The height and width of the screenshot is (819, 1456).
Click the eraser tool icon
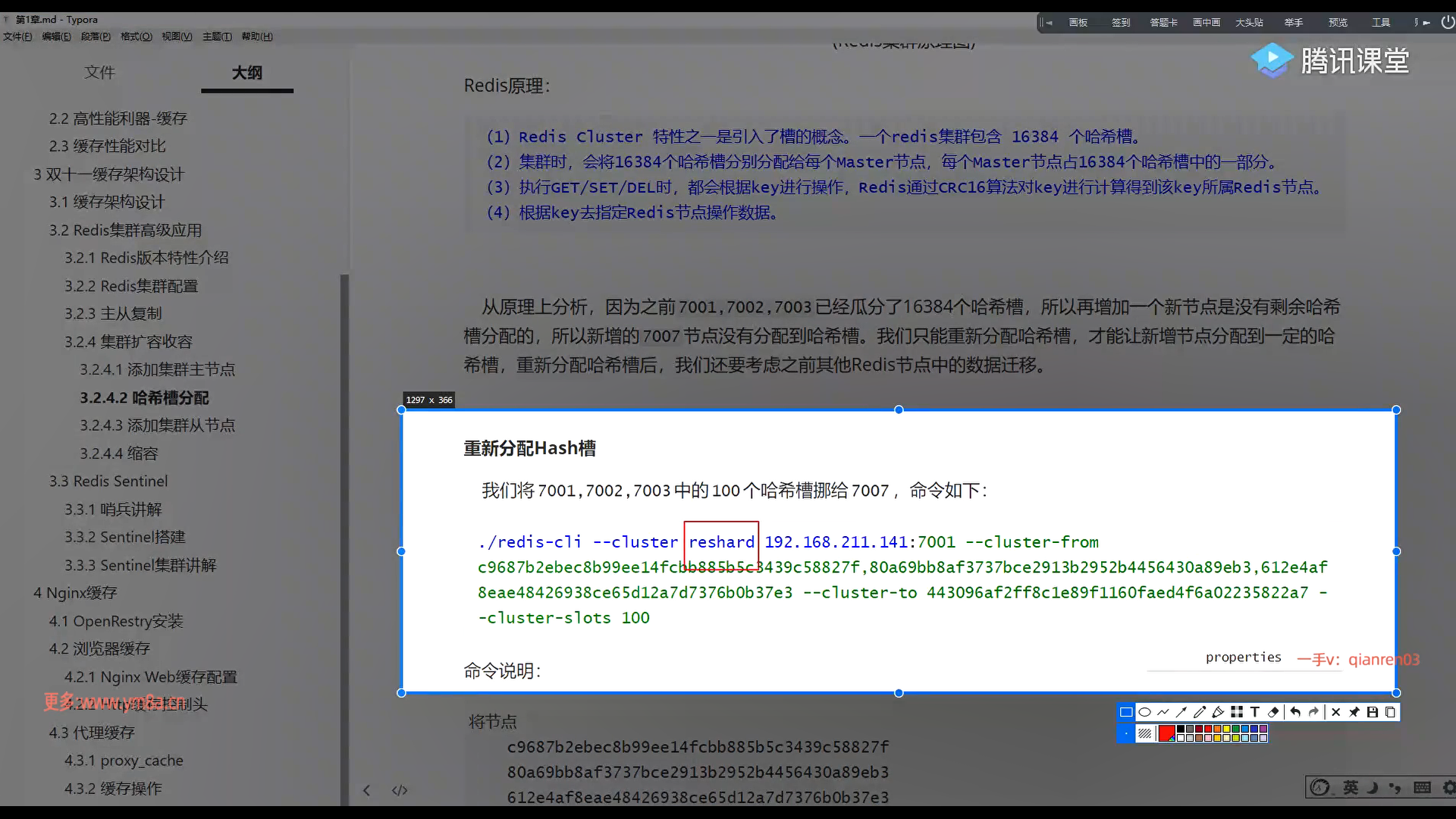pyautogui.click(x=1274, y=712)
